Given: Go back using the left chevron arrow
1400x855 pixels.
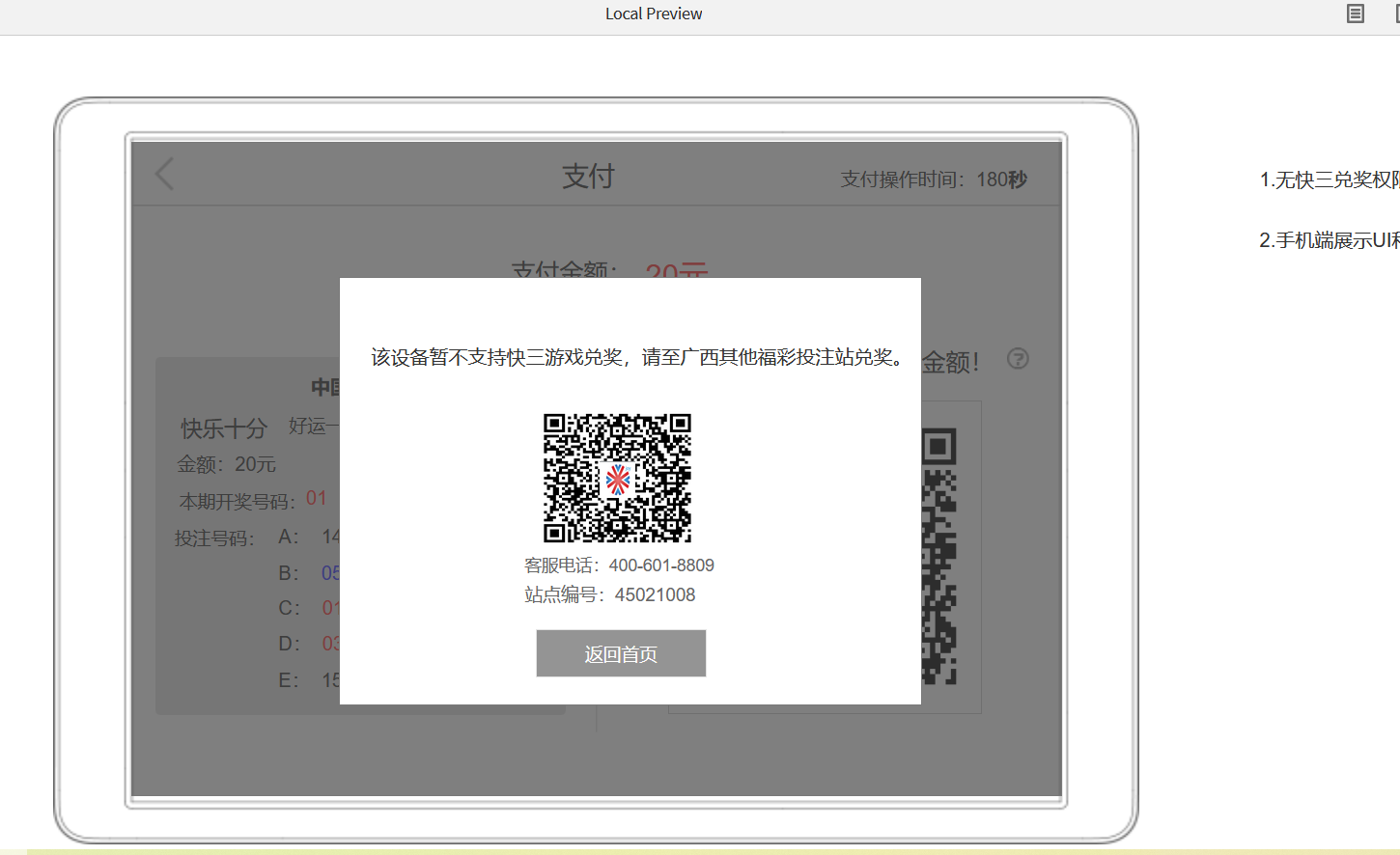Looking at the screenshot, I should [165, 174].
